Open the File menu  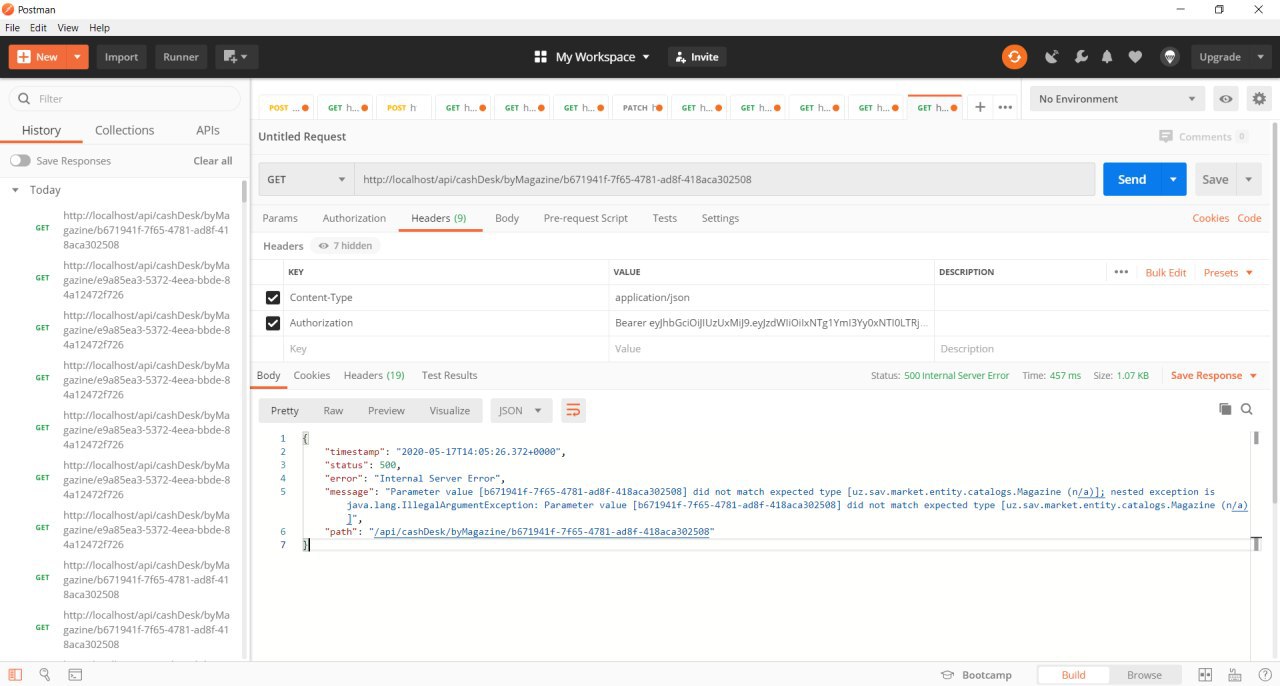(13, 28)
